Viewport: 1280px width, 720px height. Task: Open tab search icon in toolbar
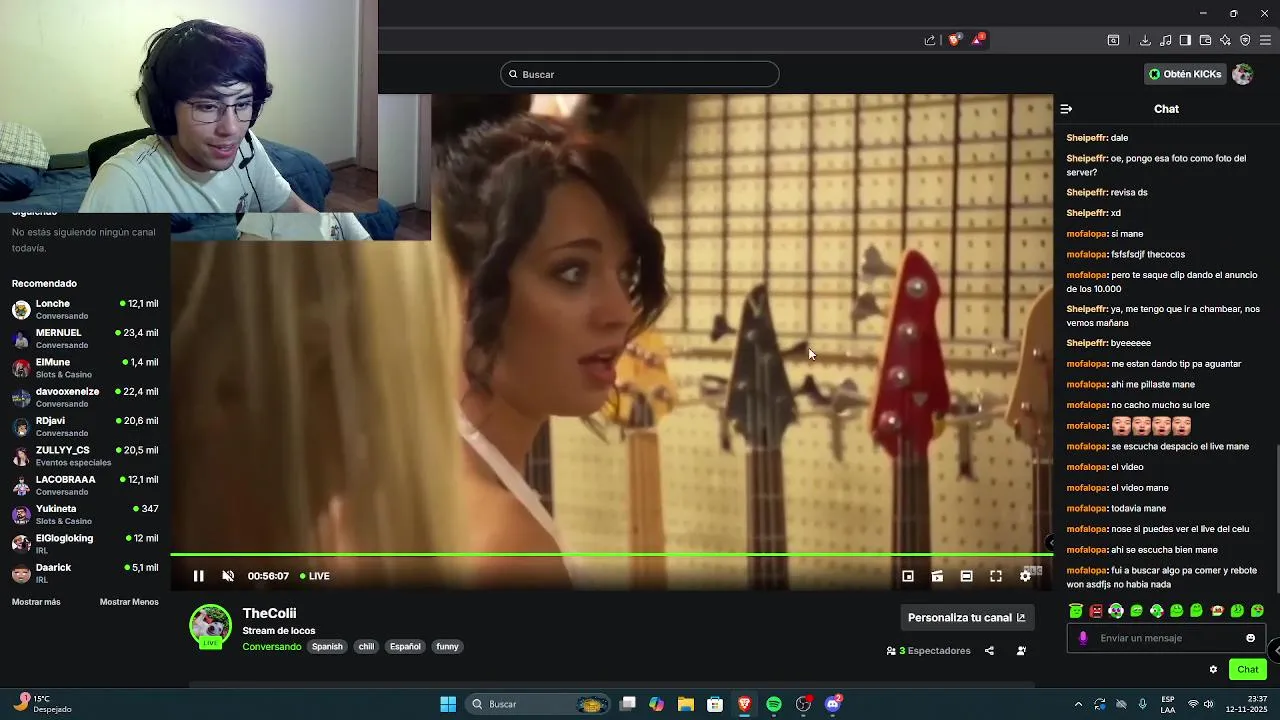coord(1113,40)
